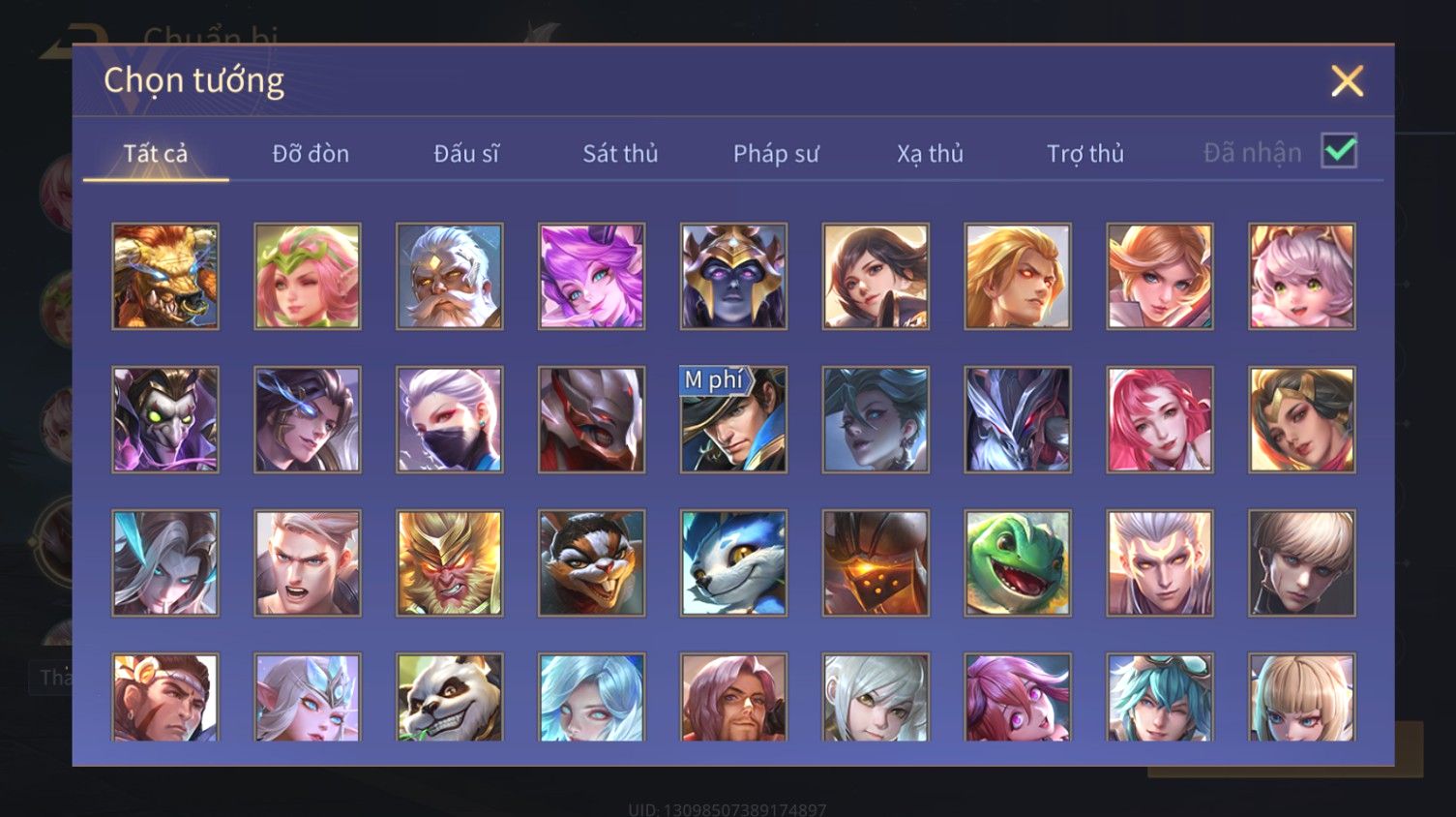This screenshot has height=817, width=1456.
Task: Choose the purple-helmeted dark knight hero
Action: (x=733, y=277)
